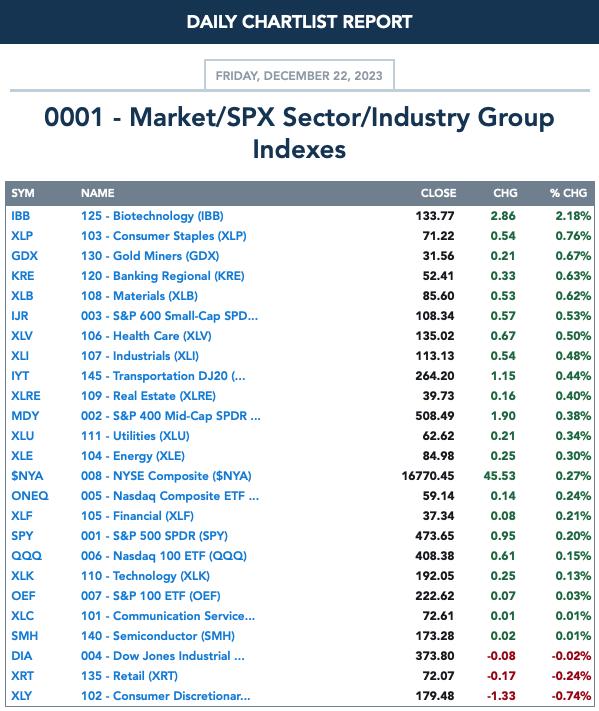Click the QQQ symbol link
Image resolution: width=599 pixels, height=711 pixels.
click(27, 555)
